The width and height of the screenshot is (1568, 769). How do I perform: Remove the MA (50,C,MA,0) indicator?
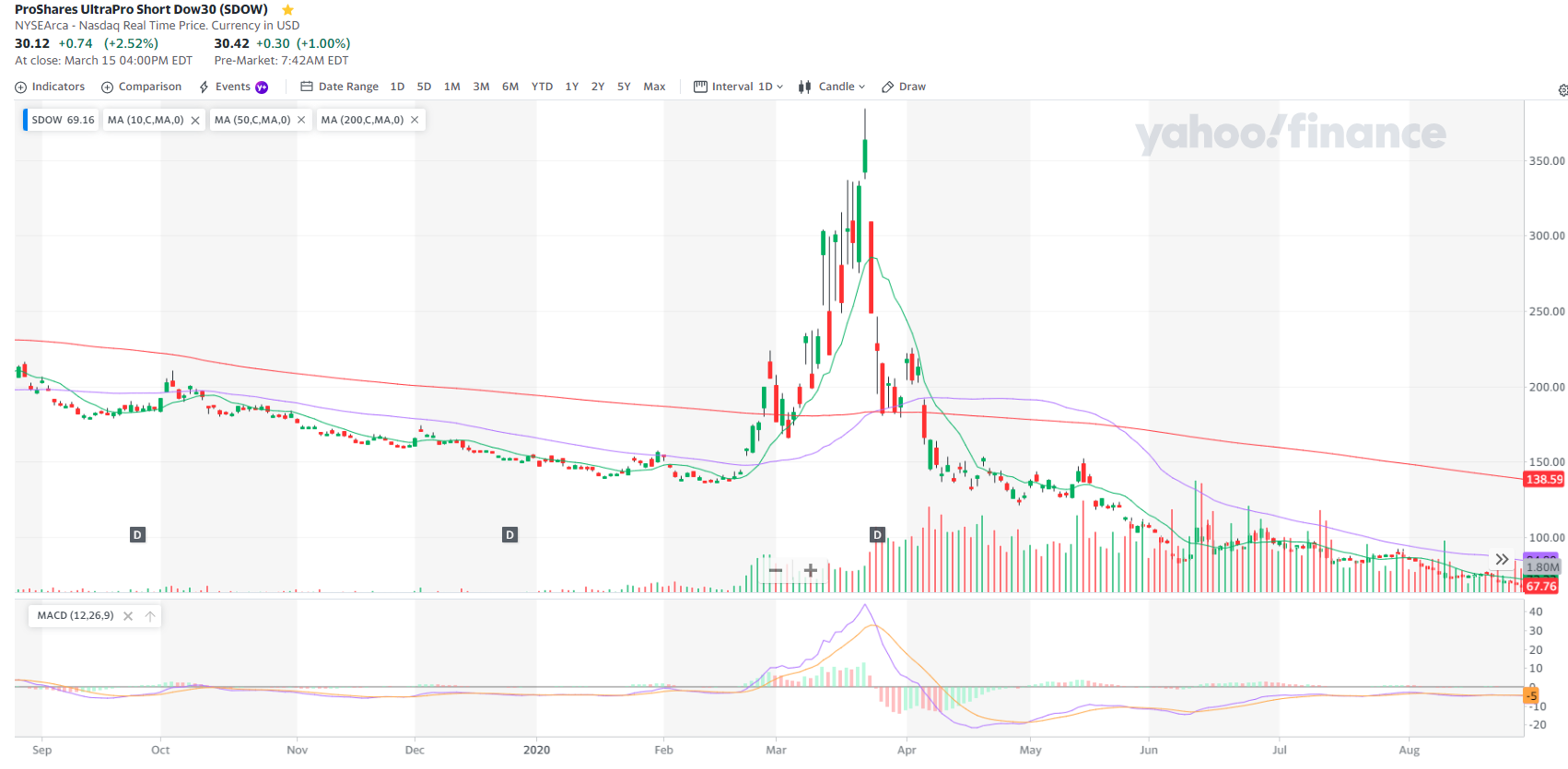click(x=301, y=120)
